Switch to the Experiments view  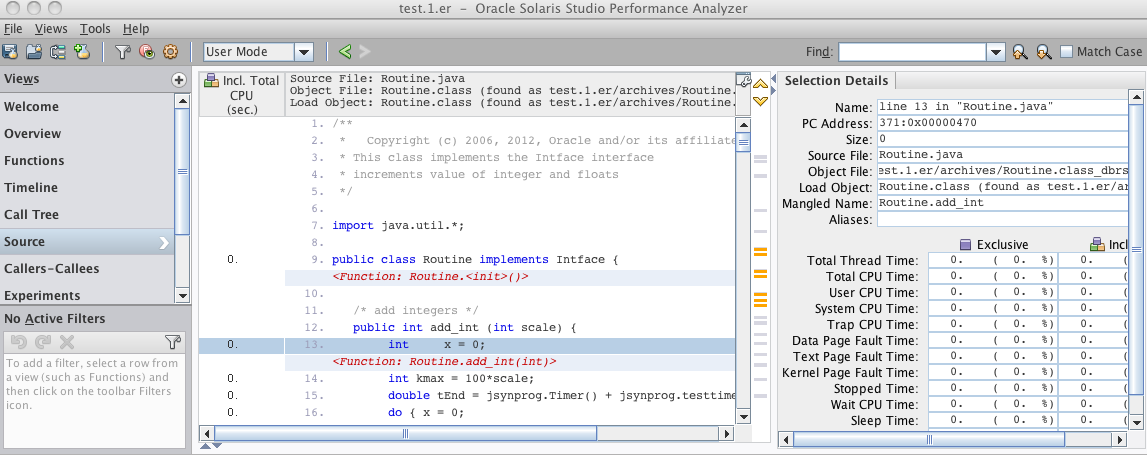coord(87,295)
